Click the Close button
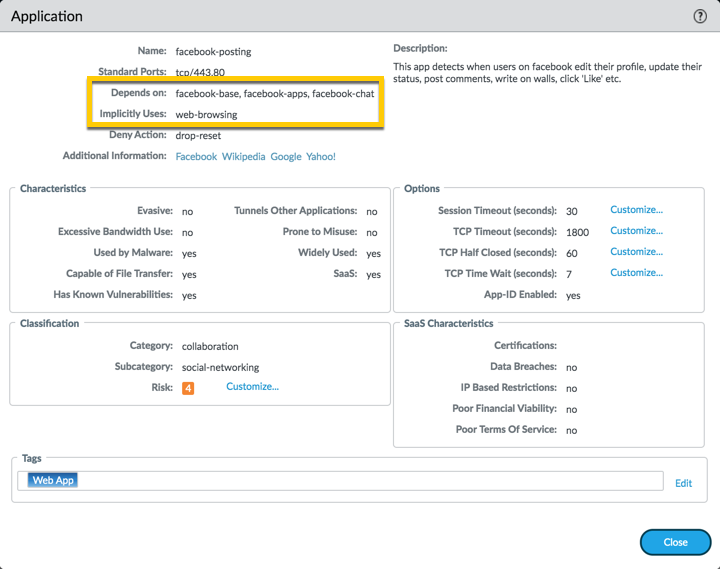The width and height of the screenshot is (720, 569). point(675,542)
